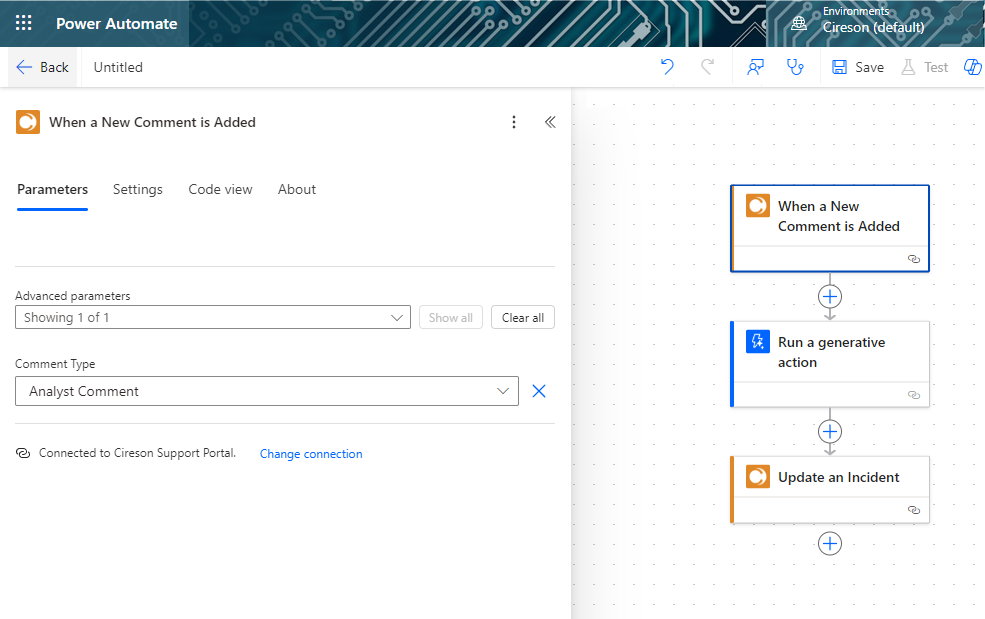The image size is (985, 619).
Task: Go Back using the arrow button
Action: (x=42, y=67)
